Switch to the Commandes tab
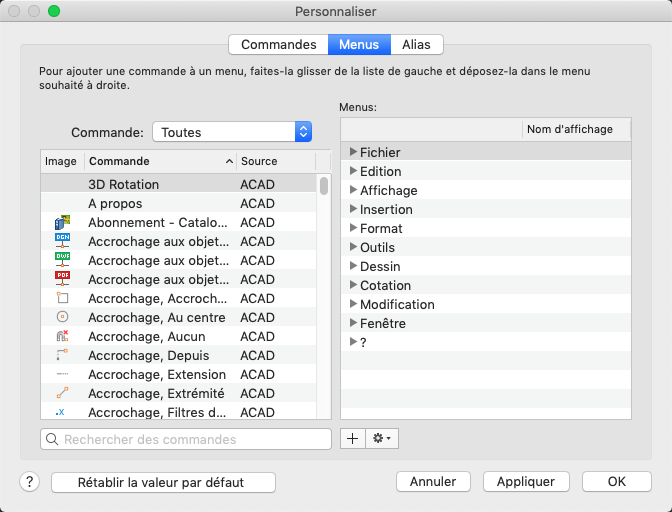Screen dimensions: 672x512 pos(279,44)
